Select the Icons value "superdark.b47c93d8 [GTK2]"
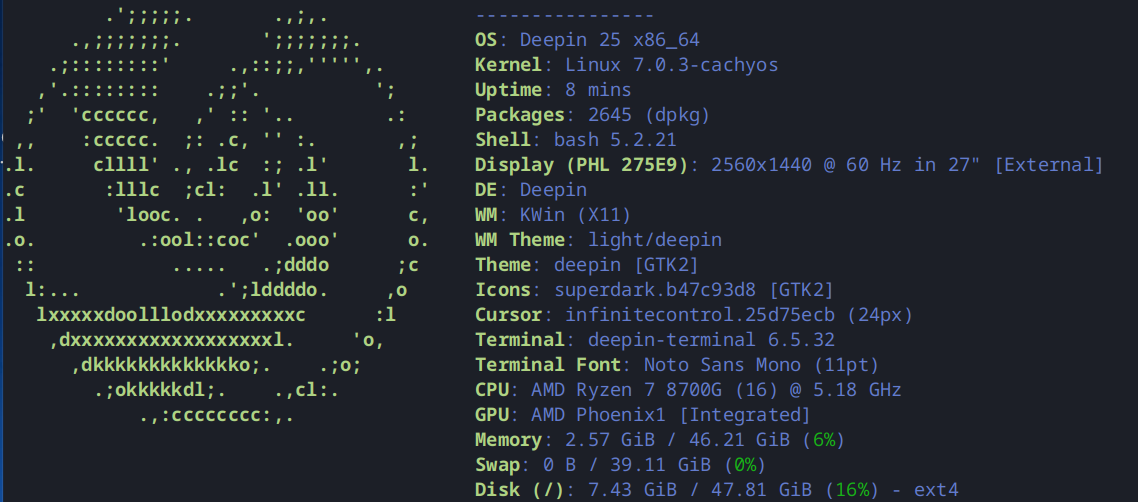The height and width of the screenshot is (502, 1138). point(694,290)
